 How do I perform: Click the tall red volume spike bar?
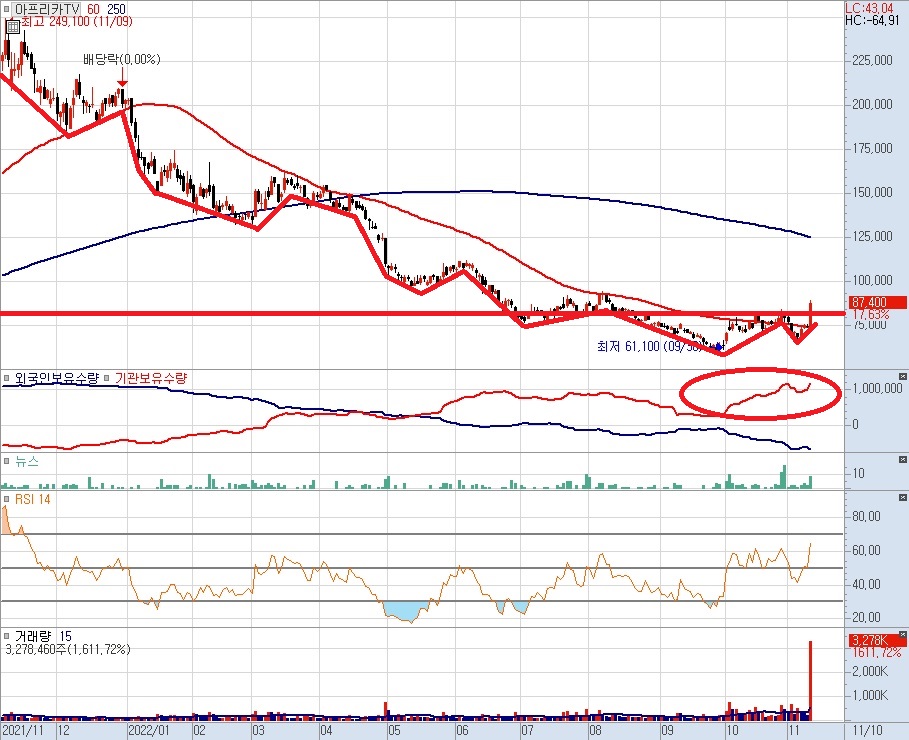pyautogui.click(x=810, y=681)
